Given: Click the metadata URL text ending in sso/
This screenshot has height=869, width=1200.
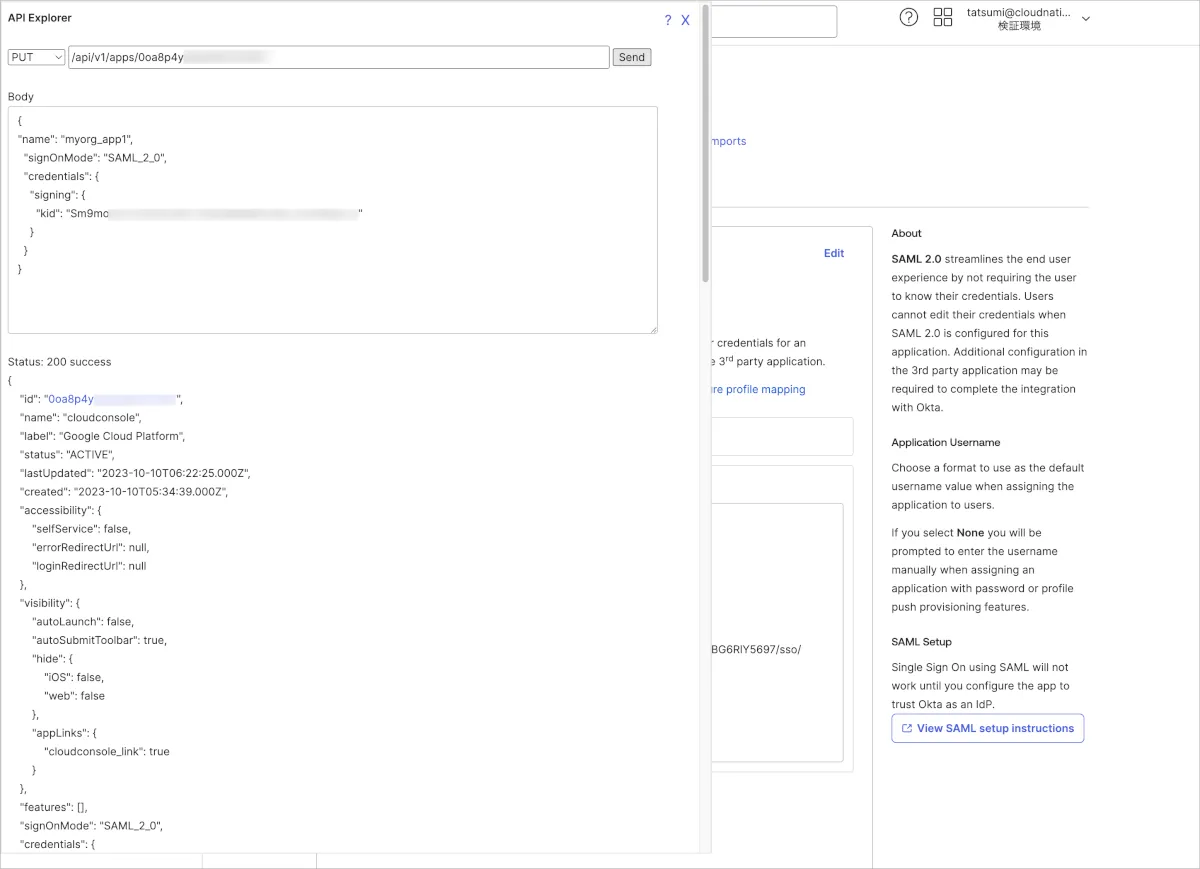Looking at the screenshot, I should coord(757,649).
